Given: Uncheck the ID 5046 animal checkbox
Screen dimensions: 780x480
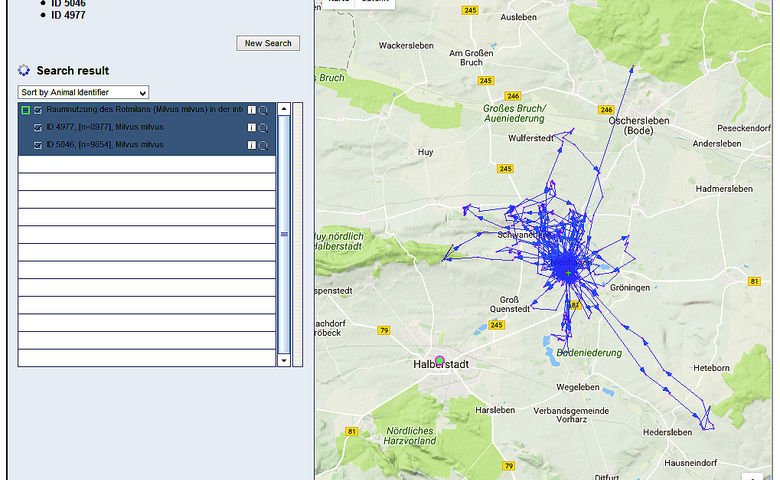Looking at the screenshot, I should pos(38,145).
